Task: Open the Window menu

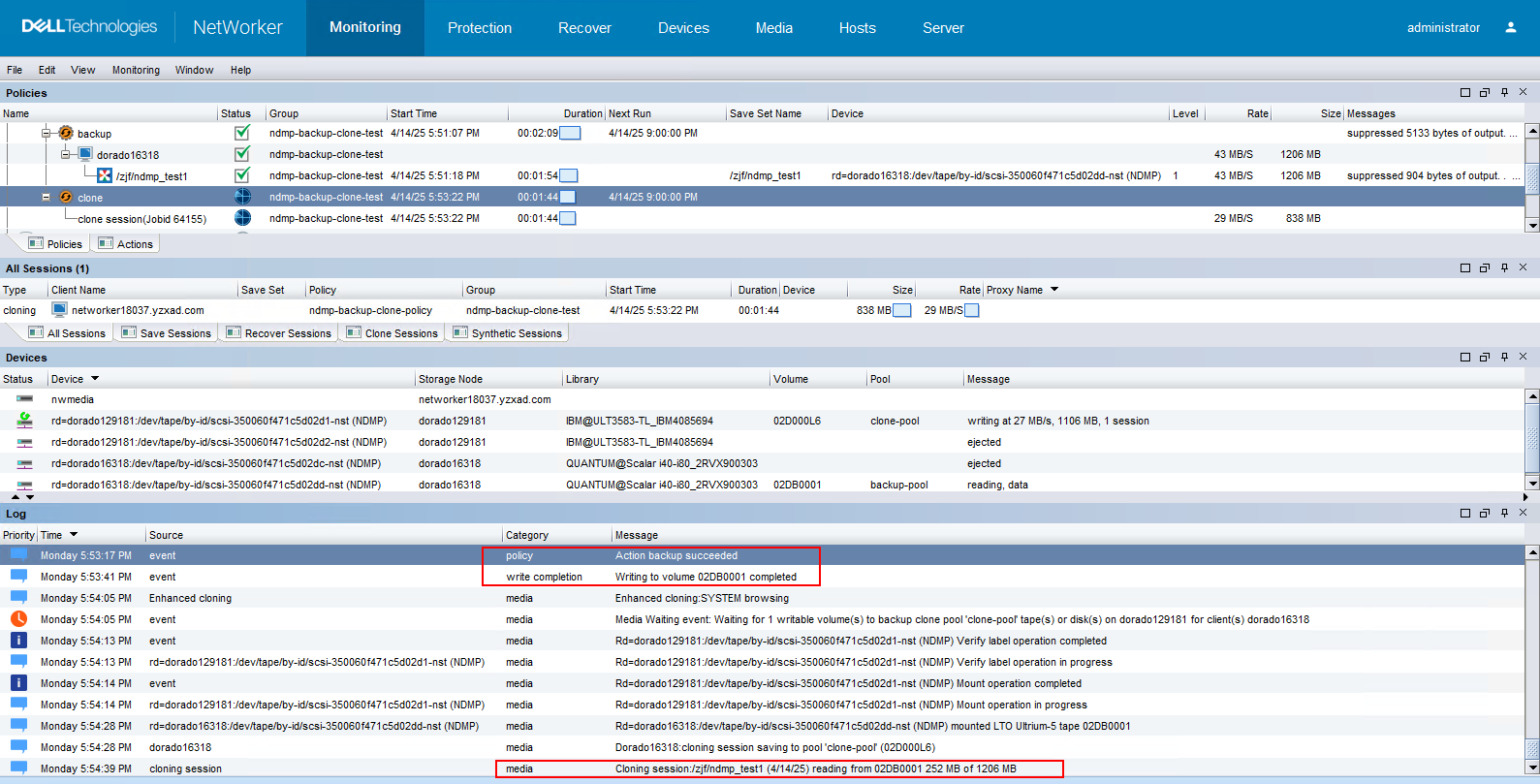Action: point(194,70)
